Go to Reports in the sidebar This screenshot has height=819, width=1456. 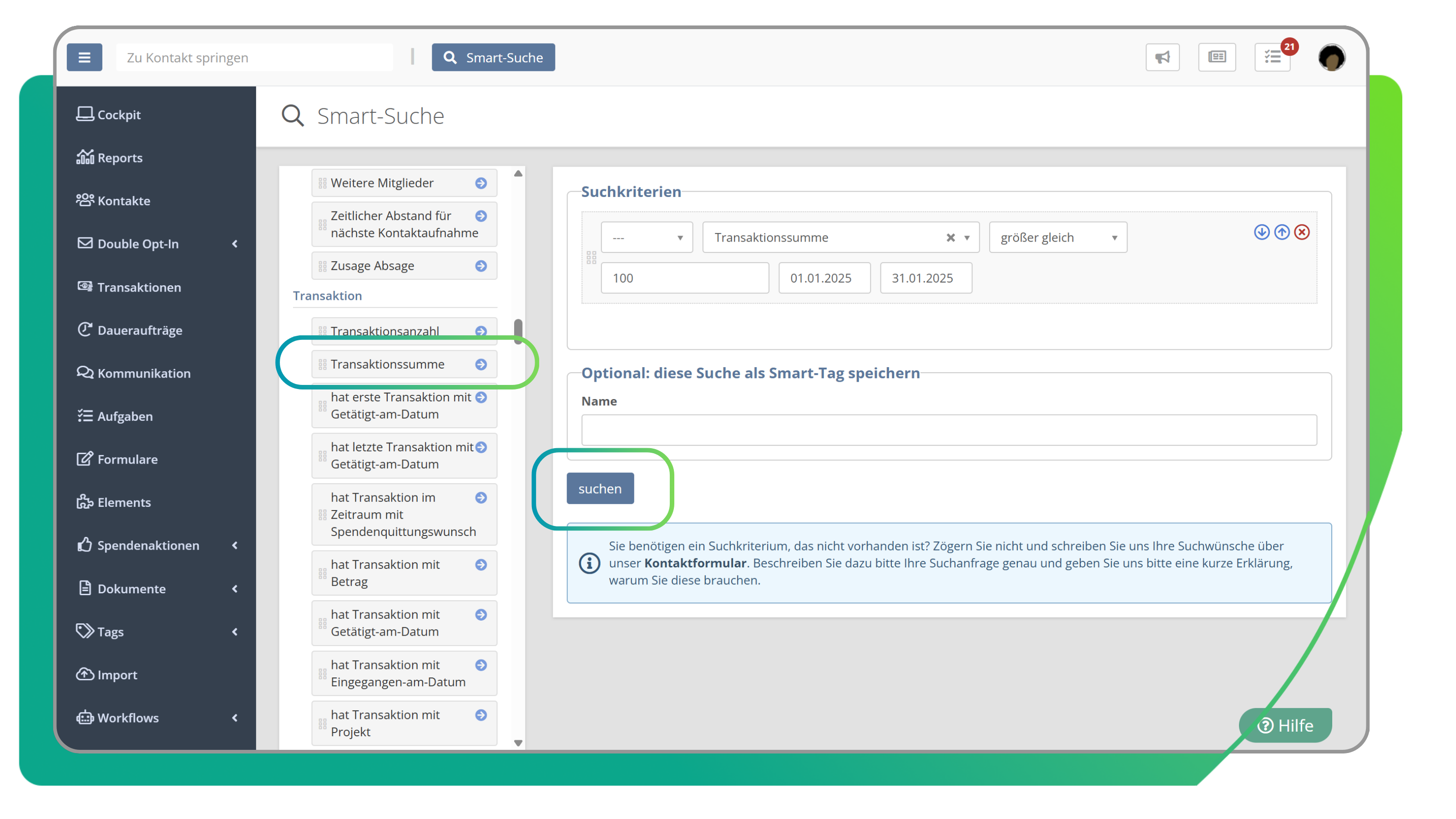pos(120,158)
